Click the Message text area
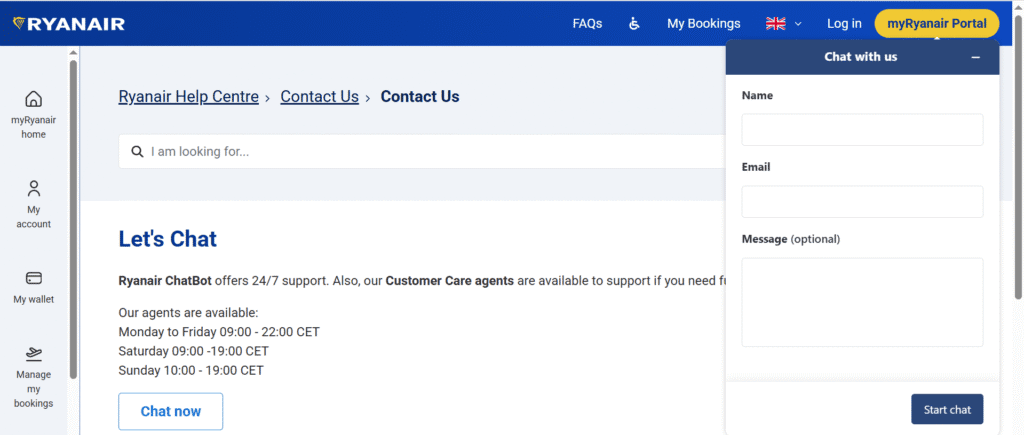 coord(862,302)
